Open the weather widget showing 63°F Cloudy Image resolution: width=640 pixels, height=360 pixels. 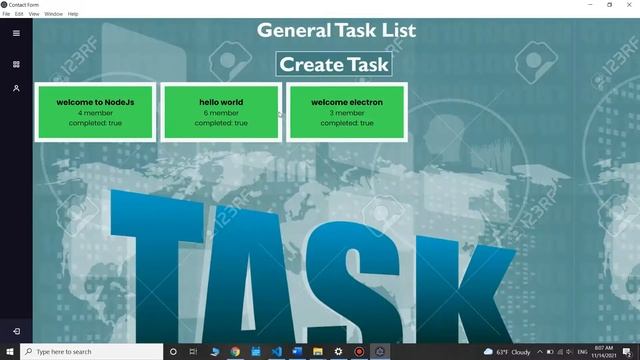[x=507, y=352]
